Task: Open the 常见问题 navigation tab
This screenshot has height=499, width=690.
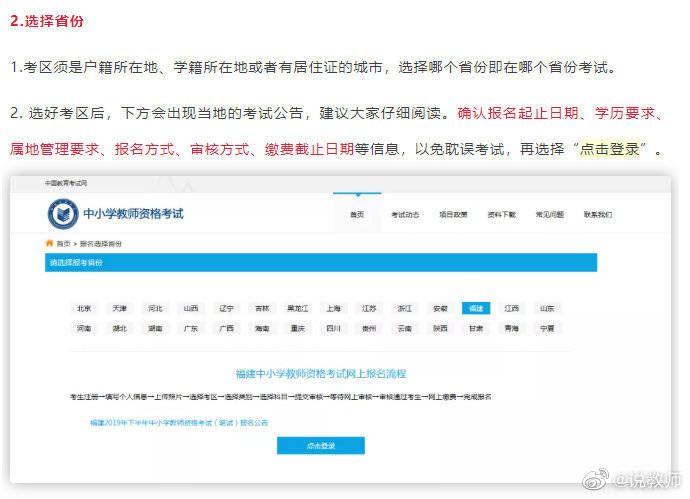Action: [550, 214]
